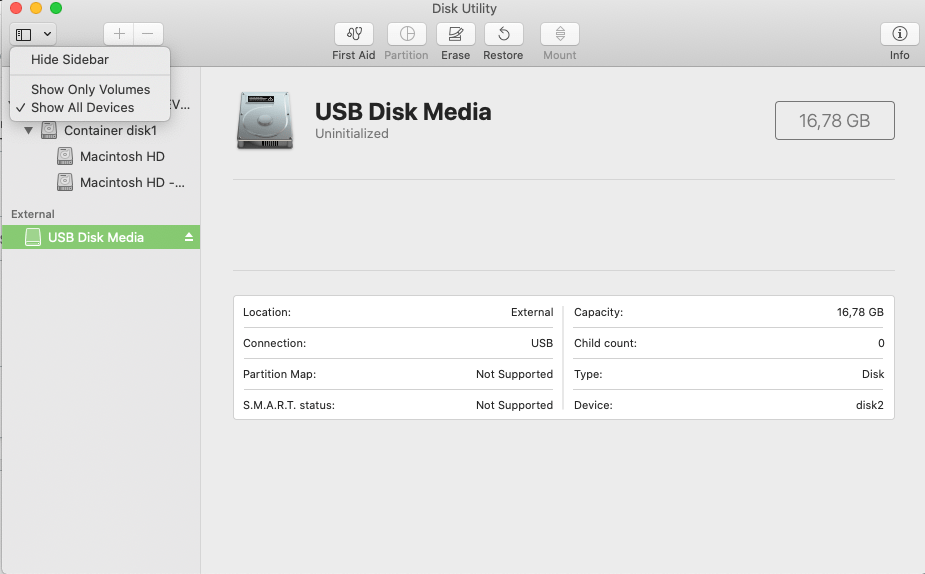This screenshot has width=925, height=574.
Task: Open the Erase tool icon
Action: click(x=455, y=34)
